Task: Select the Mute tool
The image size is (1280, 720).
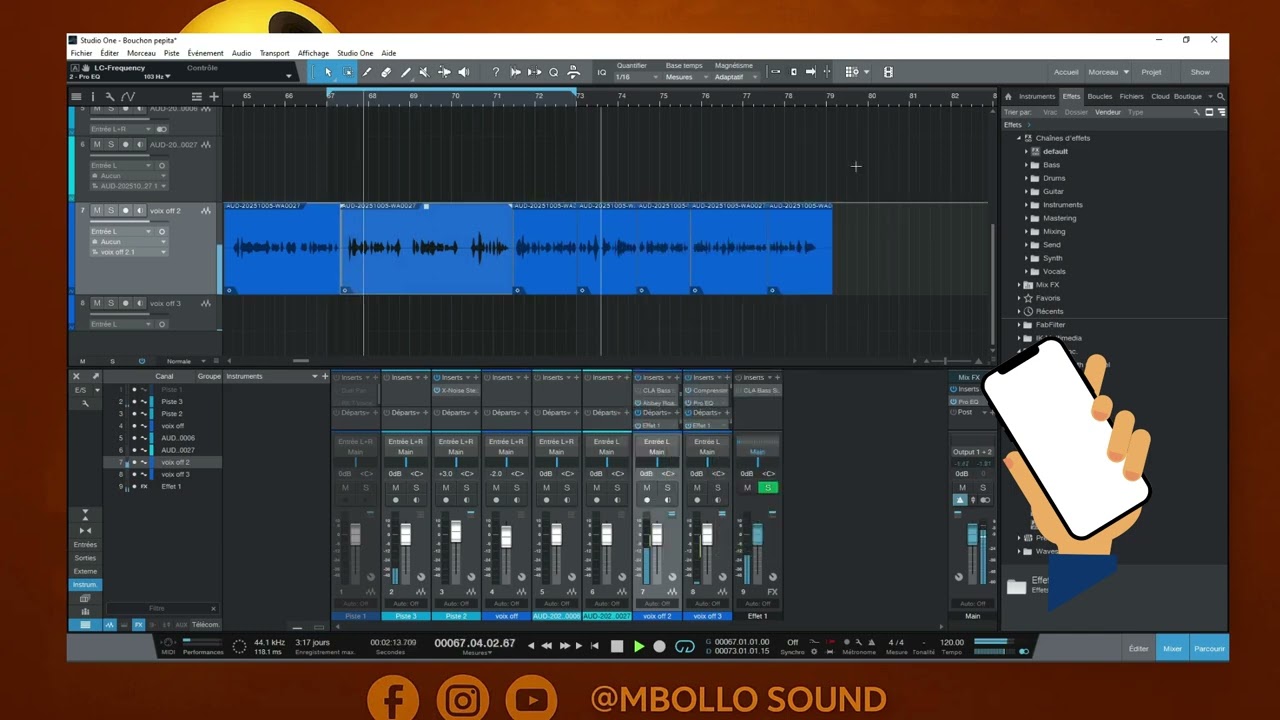Action: click(424, 72)
